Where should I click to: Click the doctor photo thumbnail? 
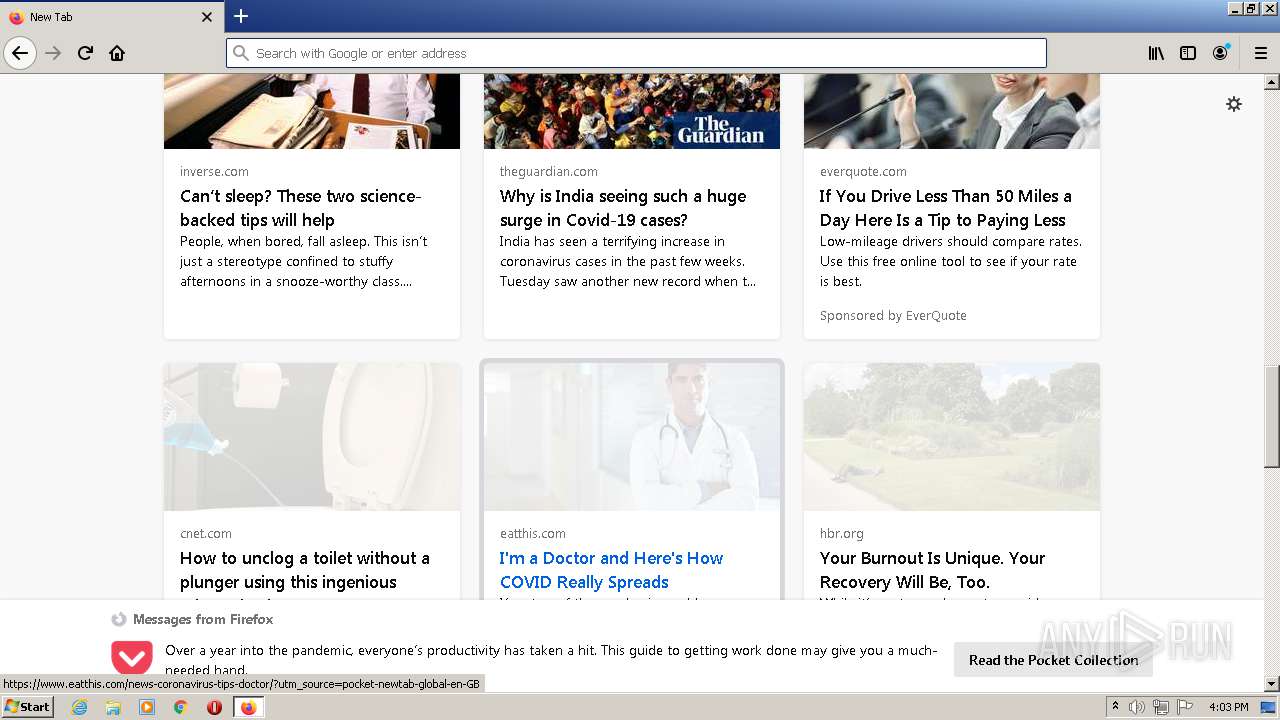(632, 437)
